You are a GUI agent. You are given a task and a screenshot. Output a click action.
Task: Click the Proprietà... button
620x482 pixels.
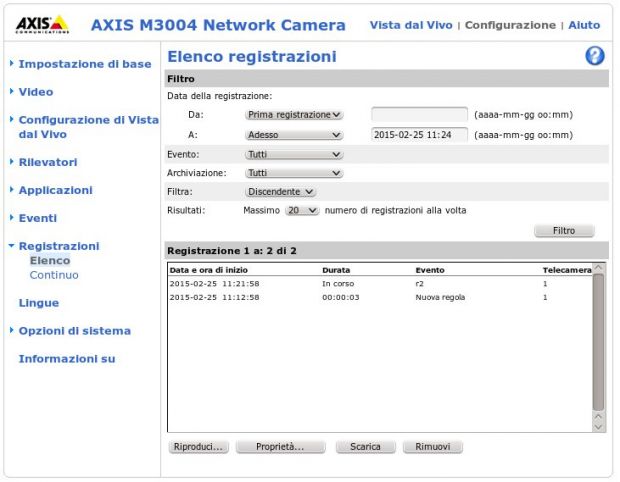point(280,447)
